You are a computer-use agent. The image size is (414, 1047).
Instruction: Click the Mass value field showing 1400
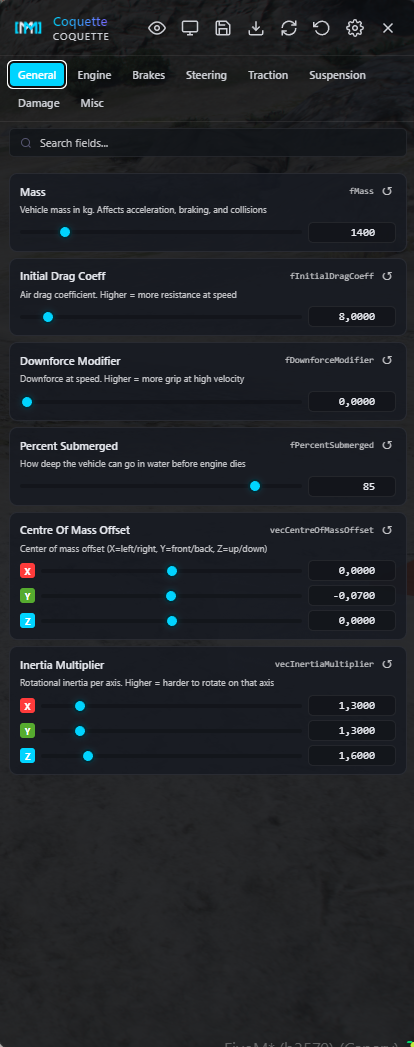coord(352,232)
